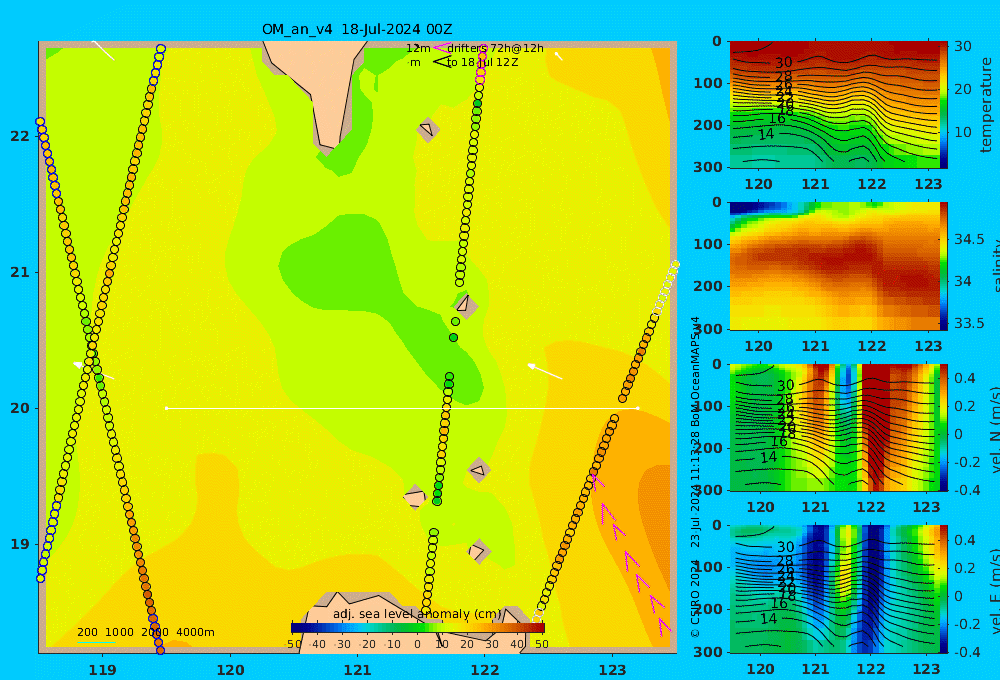This screenshot has width=1000, height=680.
Task: Click the 34.5 tick on salinity colorbar
Action: coord(968,239)
